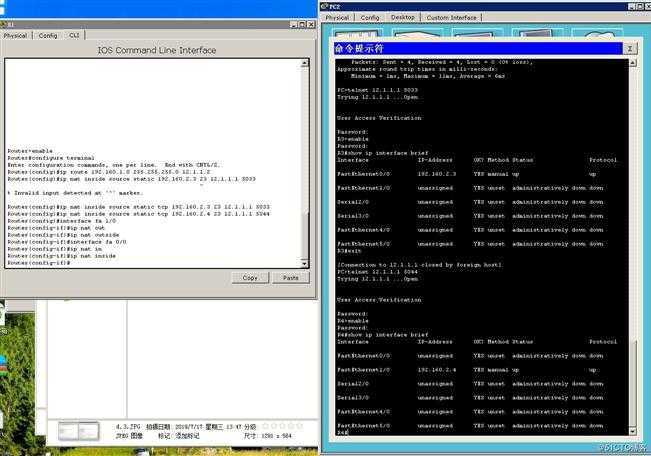The image size is (651, 456).
Task: Click the PC2 command prompt scrollbar thumb
Action: [x=632, y=384]
